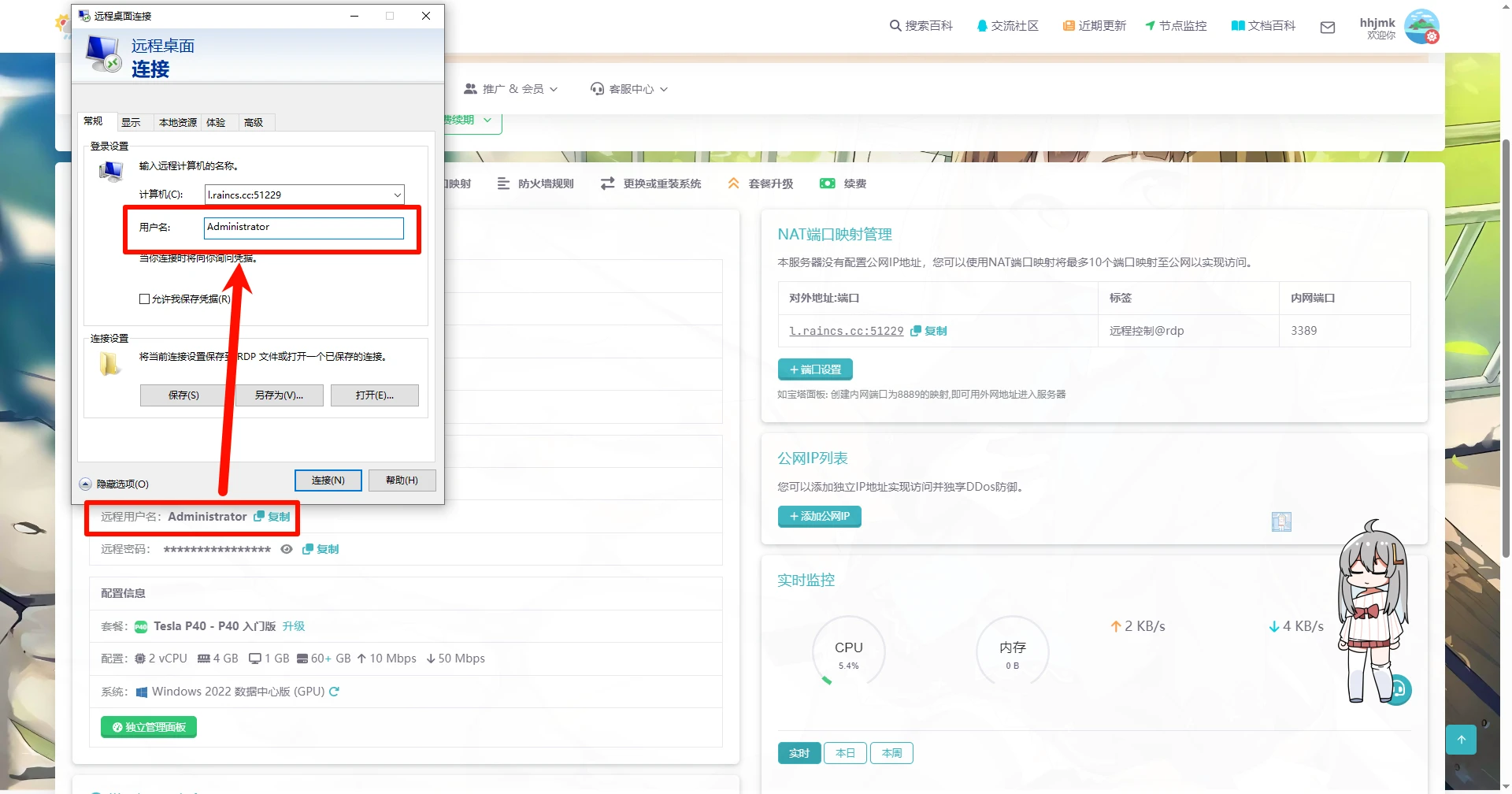Enable the allow save credentials checkbox
Screen dimensions: 1512x794
tap(145, 299)
